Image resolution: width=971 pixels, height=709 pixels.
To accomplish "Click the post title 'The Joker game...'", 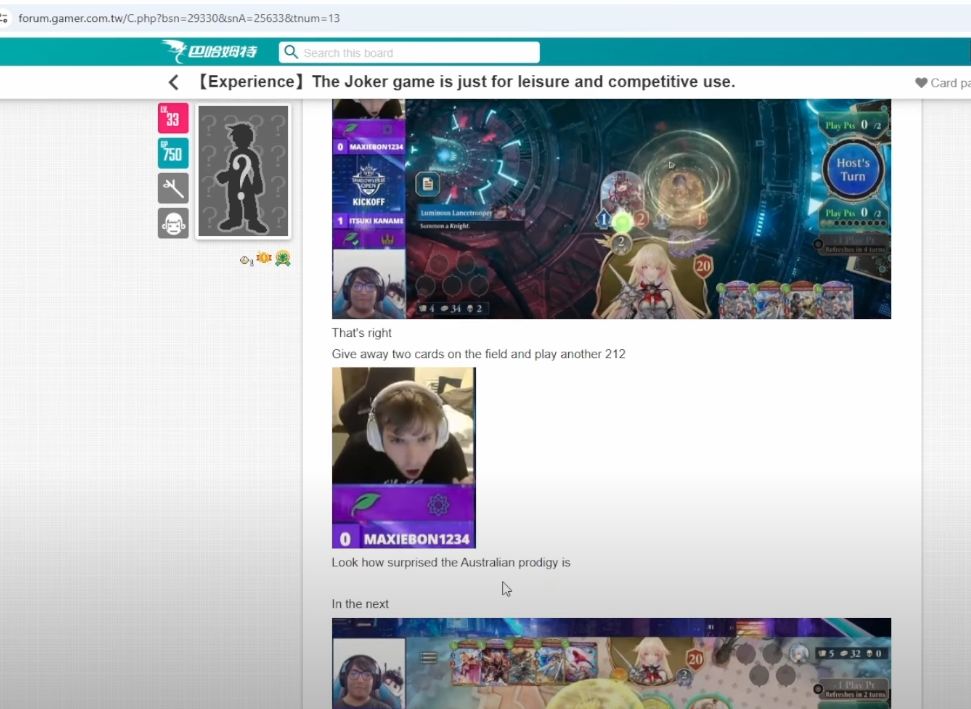I will [466, 82].
